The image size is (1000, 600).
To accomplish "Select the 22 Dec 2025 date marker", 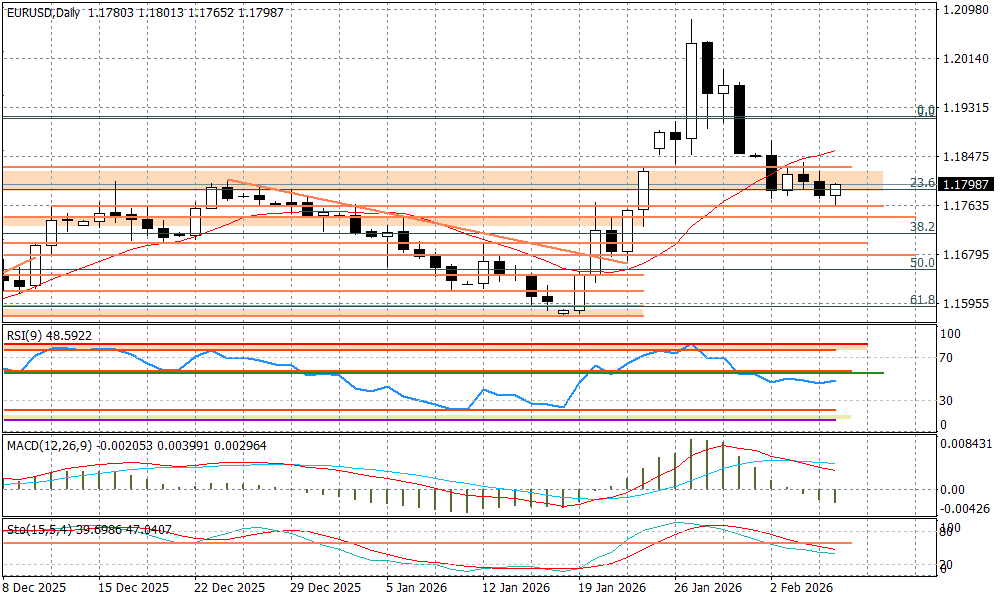I will point(229,588).
